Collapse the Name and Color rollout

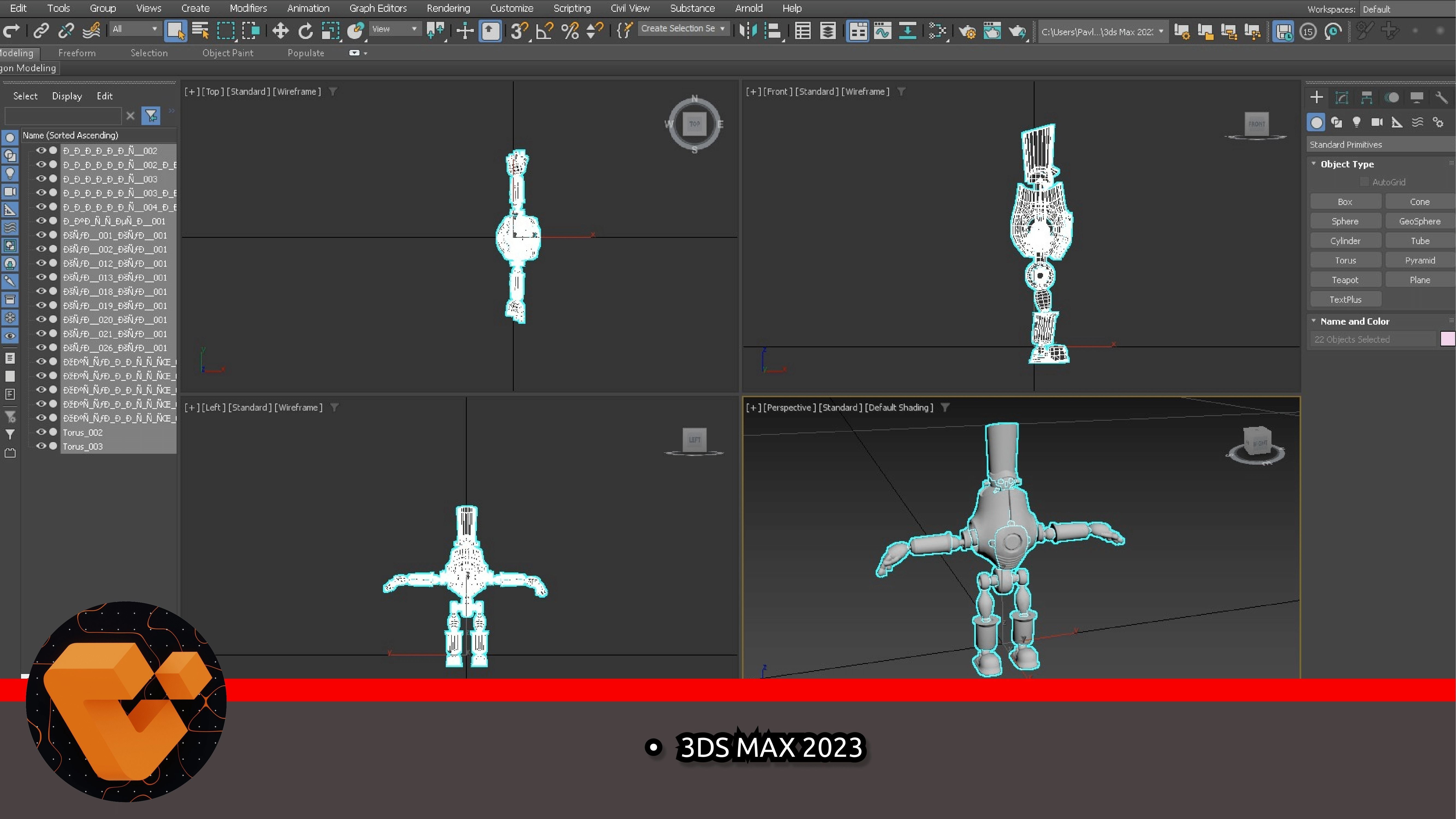point(1314,321)
